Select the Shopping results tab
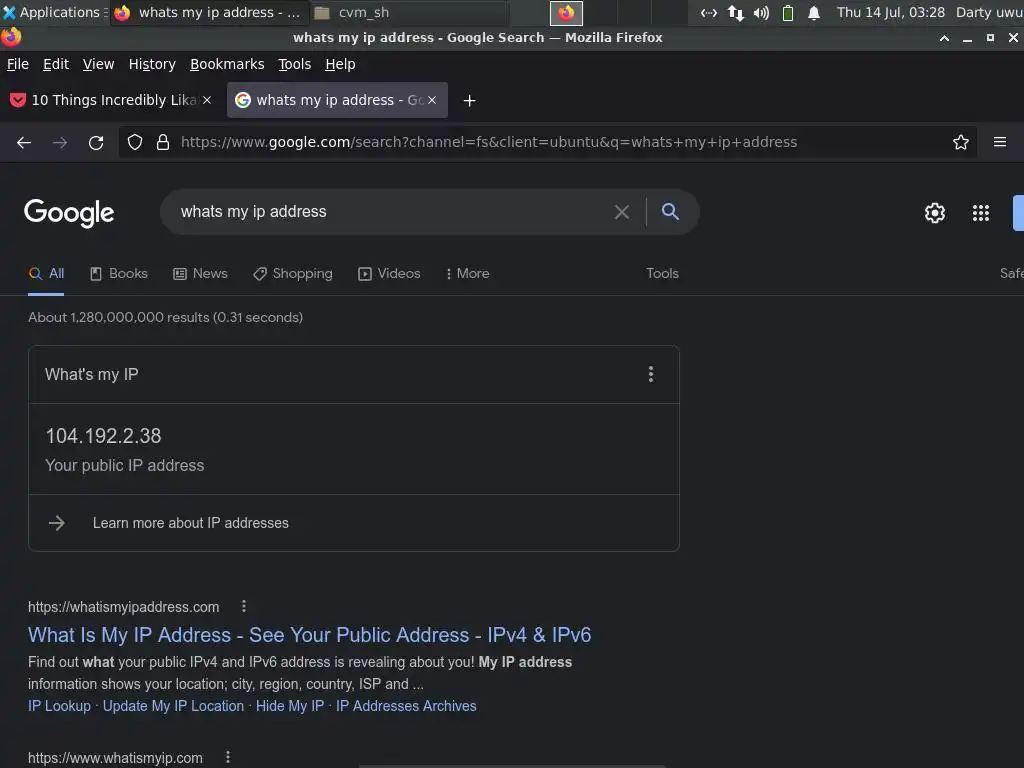The width and height of the screenshot is (1024, 768). coord(293,274)
